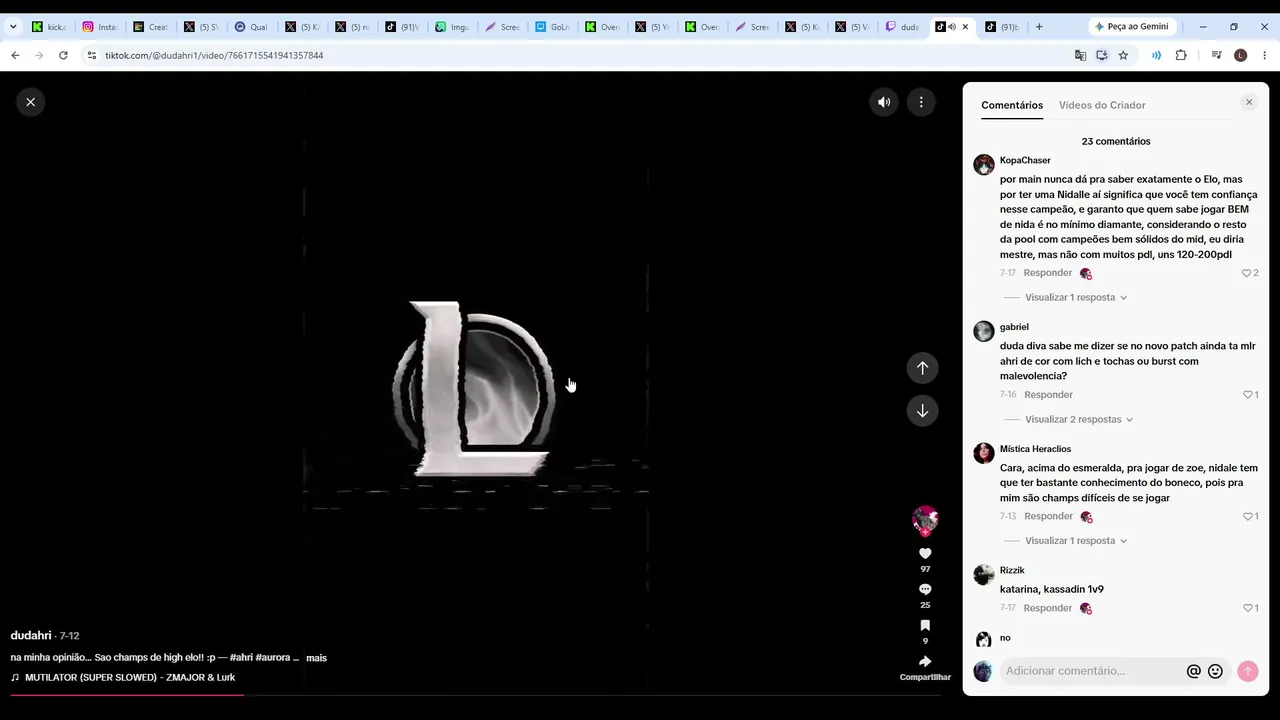Expand 'Visualizar 1 resposta' under KopaChaser

coord(1075,297)
